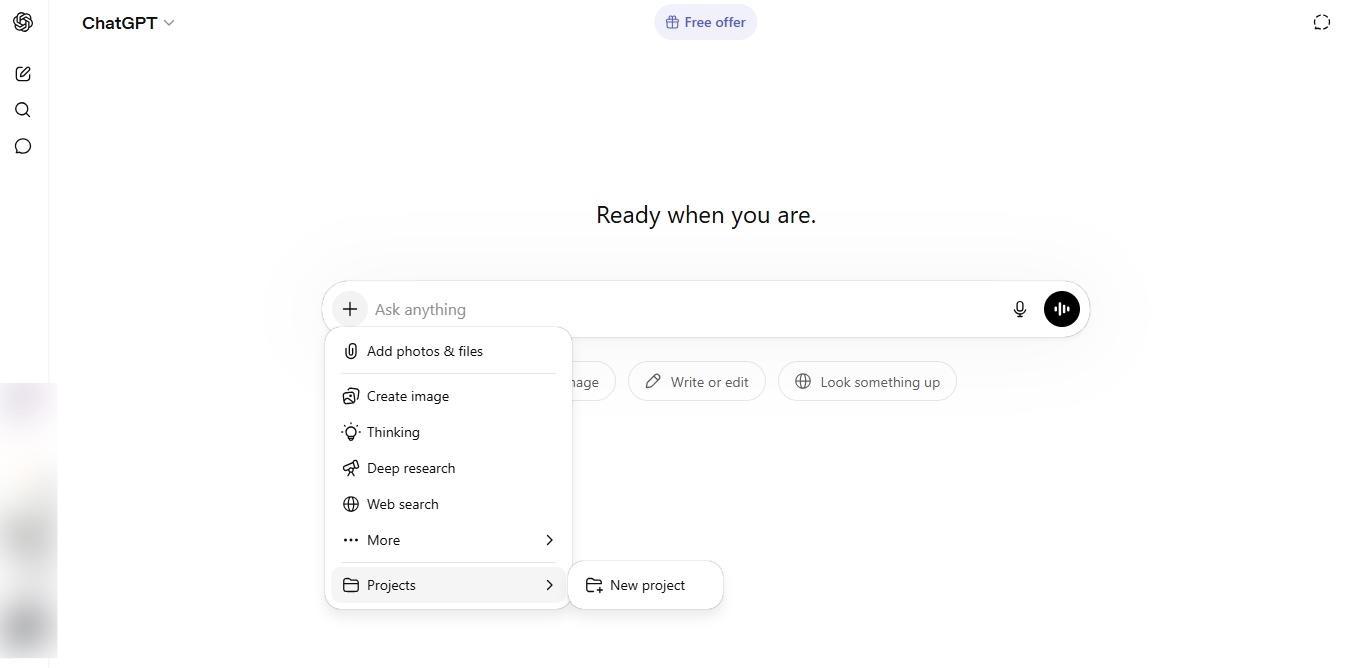Image resolution: width=1353 pixels, height=668 pixels.
Task: Start a new chat with the compose icon
Action: coord(23,74)
